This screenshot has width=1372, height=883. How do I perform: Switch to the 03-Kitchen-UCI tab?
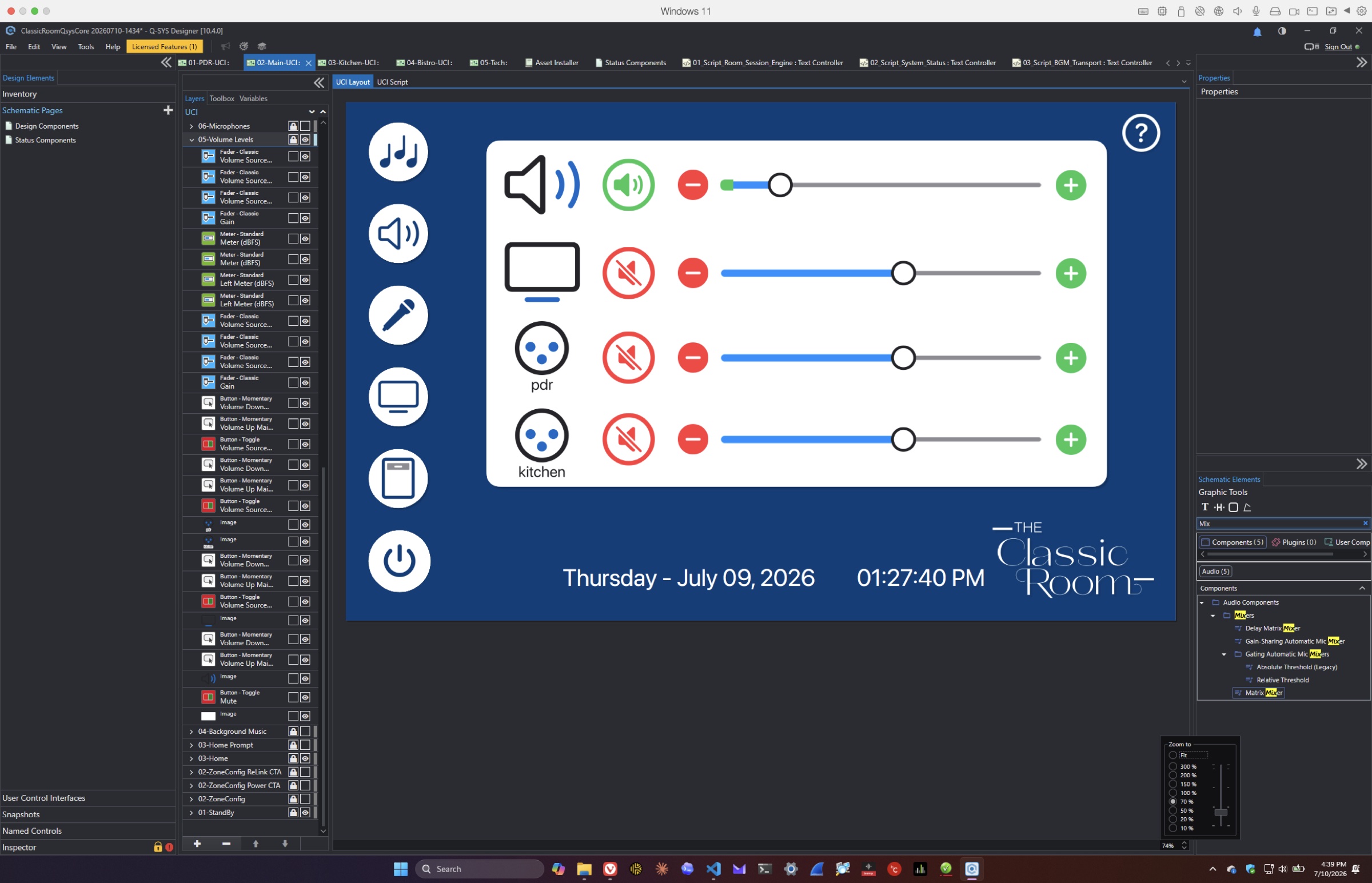point(349,62)
